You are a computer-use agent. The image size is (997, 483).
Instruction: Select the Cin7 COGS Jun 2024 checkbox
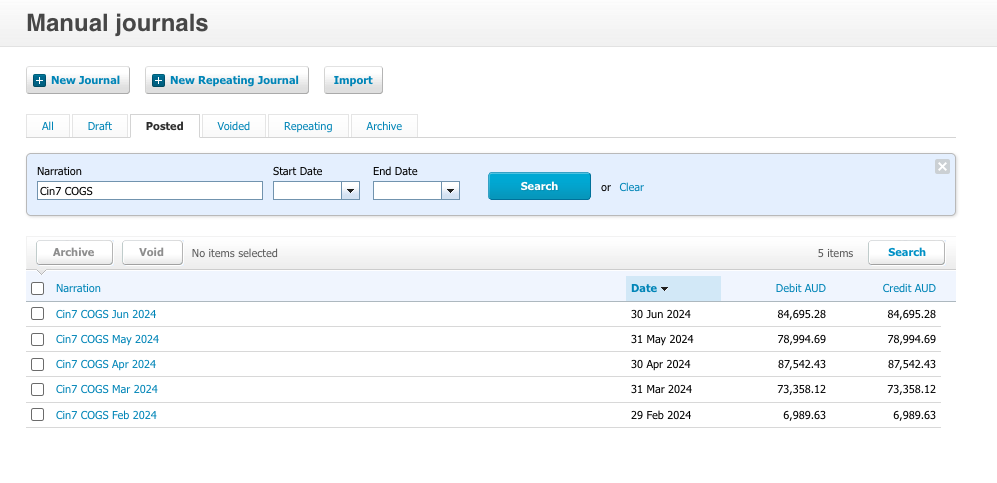pyautogui.click(x=38, y=314)
